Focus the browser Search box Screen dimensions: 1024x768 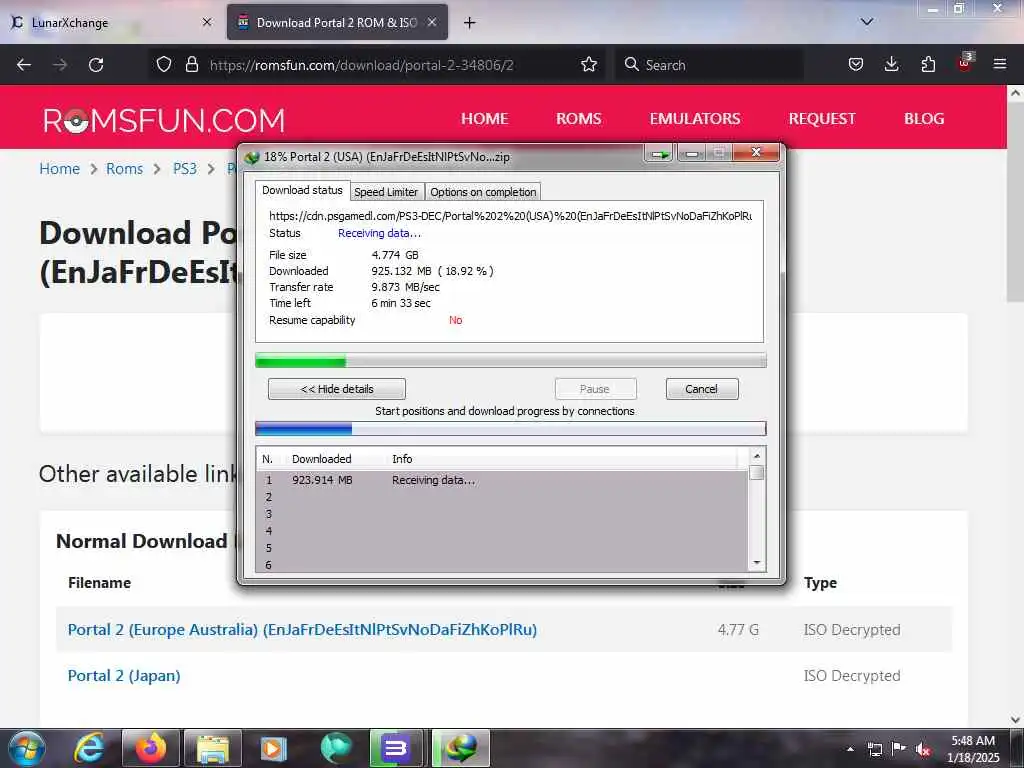tap(709, 65)
